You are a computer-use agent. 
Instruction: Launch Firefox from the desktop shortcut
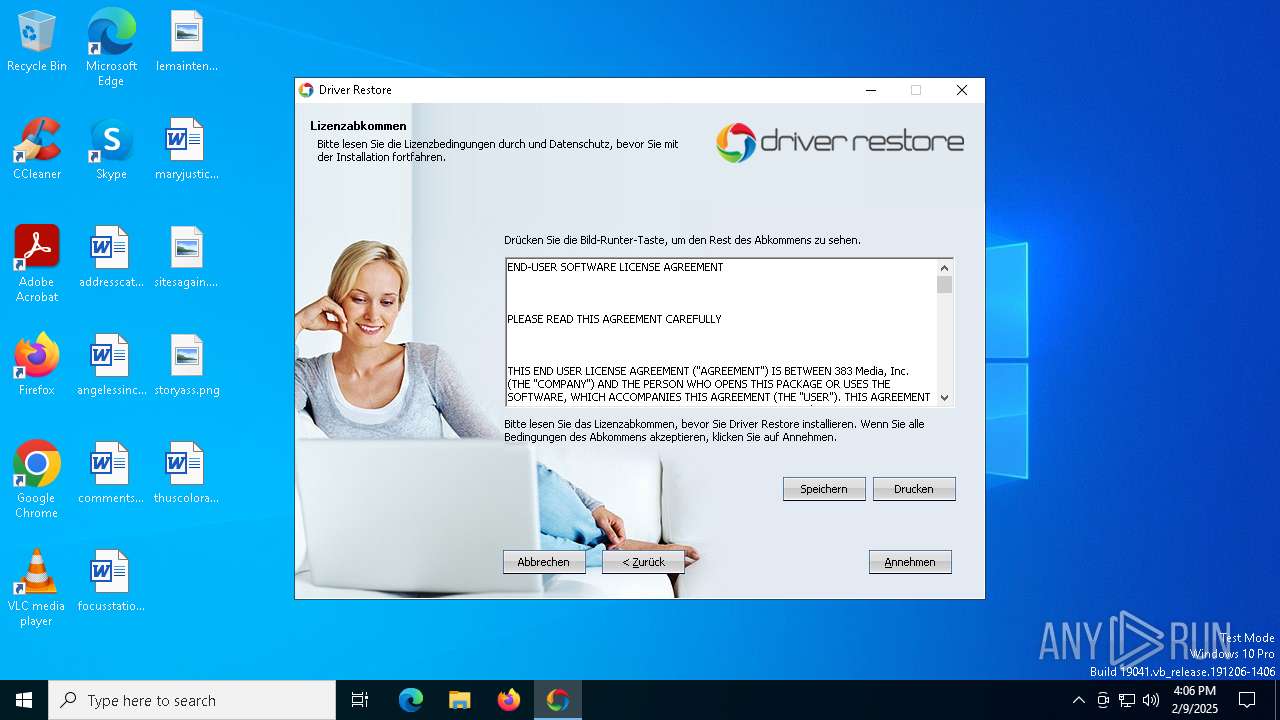click(x=37, y=365)
